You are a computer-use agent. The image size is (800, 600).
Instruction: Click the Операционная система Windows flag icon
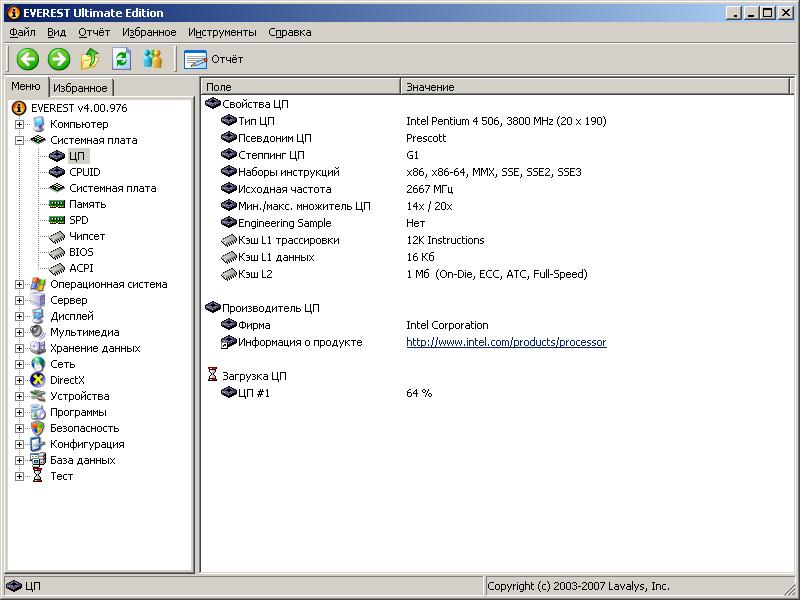38,284
